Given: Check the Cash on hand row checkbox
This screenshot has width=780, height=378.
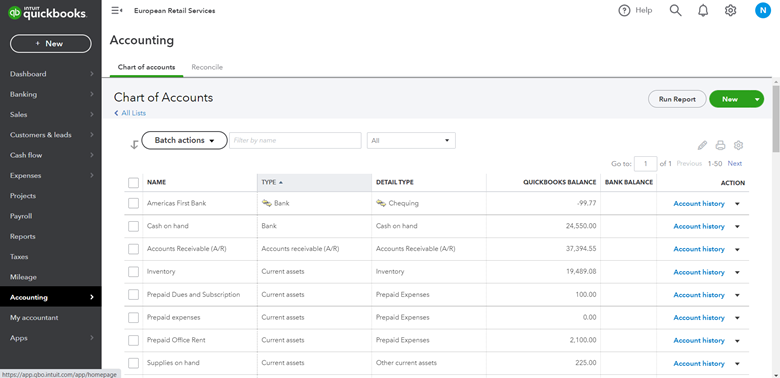Looking at the screenshot, I should (x=133, y=226).
